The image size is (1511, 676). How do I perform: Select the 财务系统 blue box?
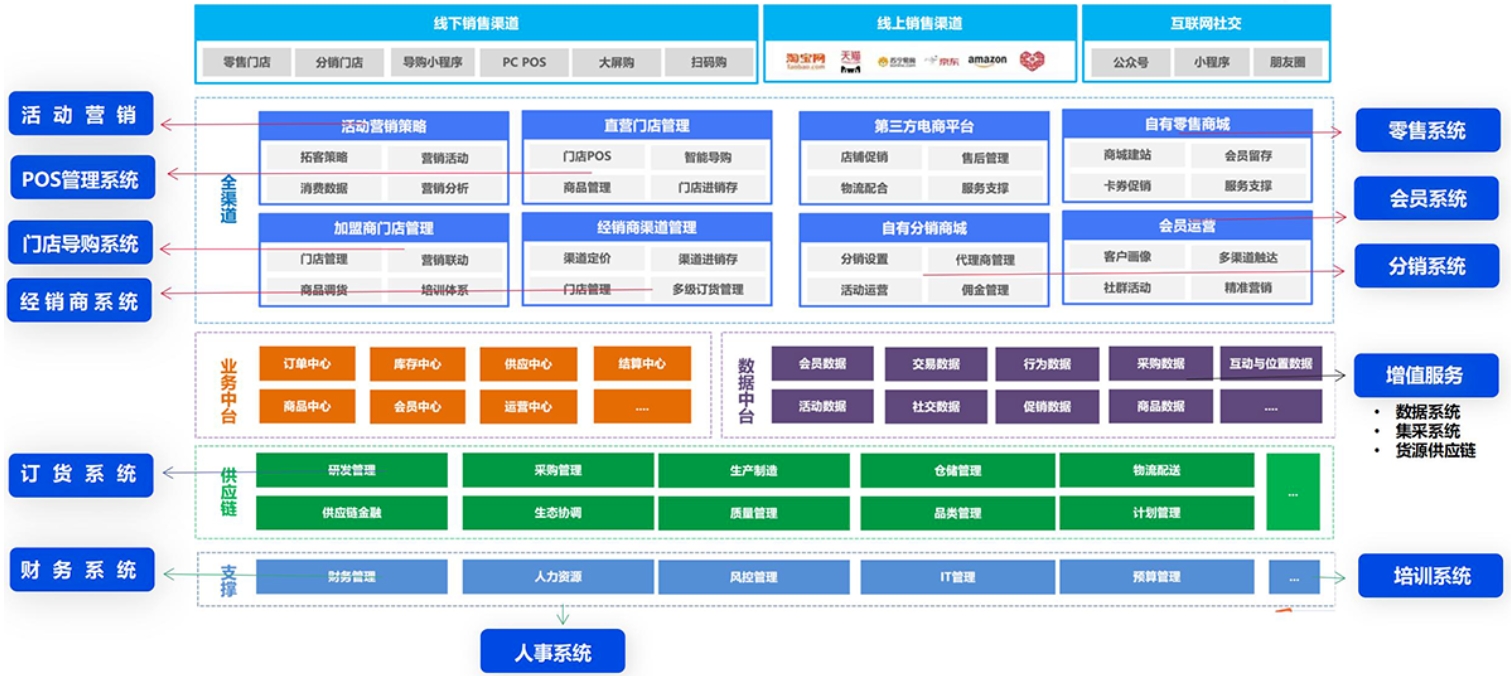tap(81, 570)
